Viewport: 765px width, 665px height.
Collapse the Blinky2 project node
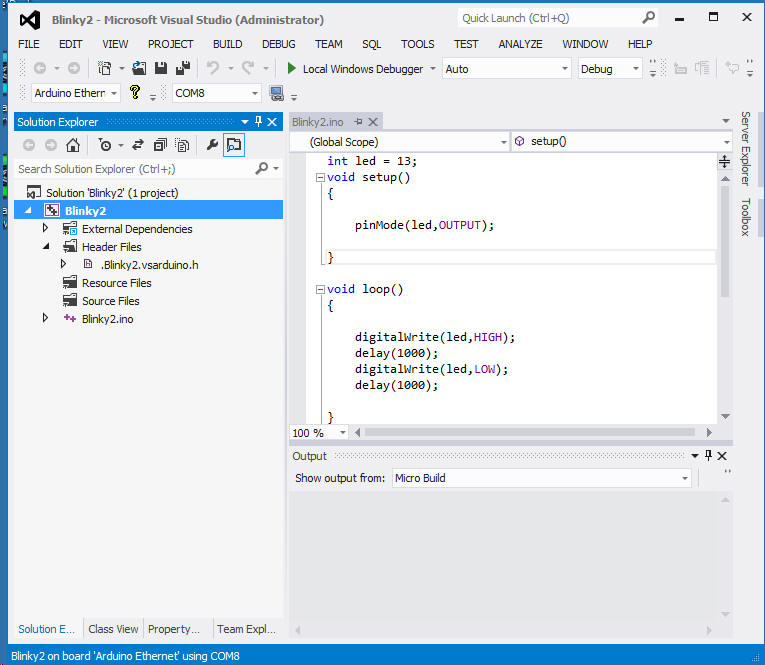tap(28, 210)
